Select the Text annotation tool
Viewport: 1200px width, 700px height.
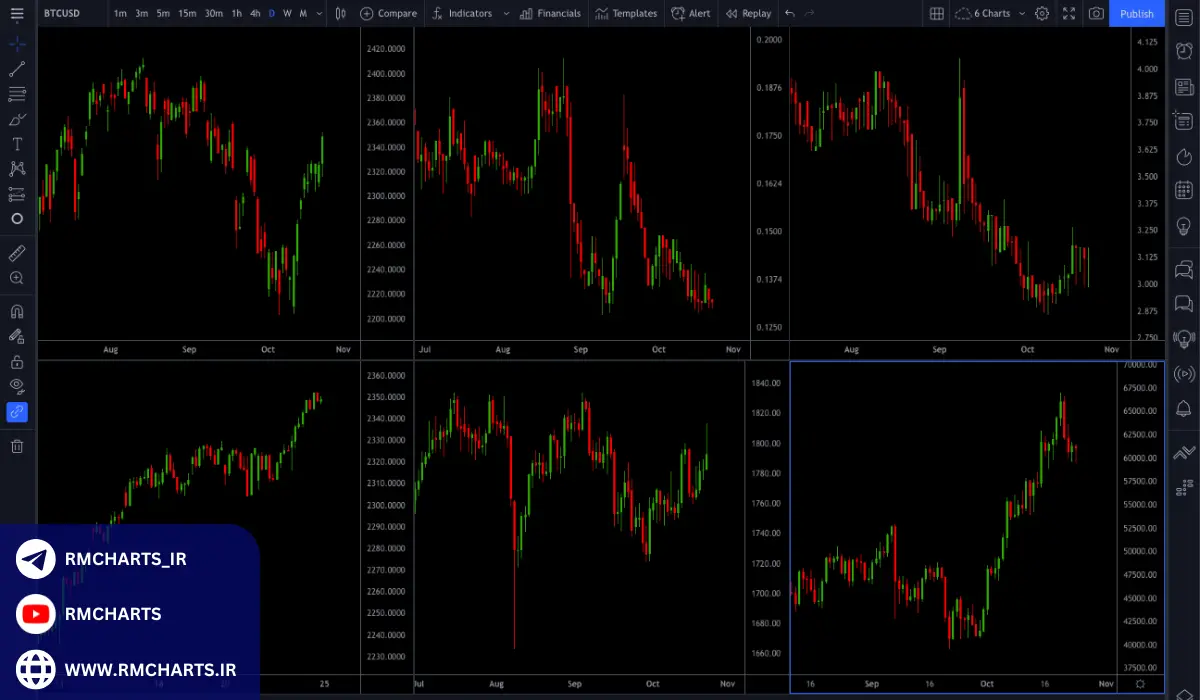pyautogui.click(x=17, y=144)
